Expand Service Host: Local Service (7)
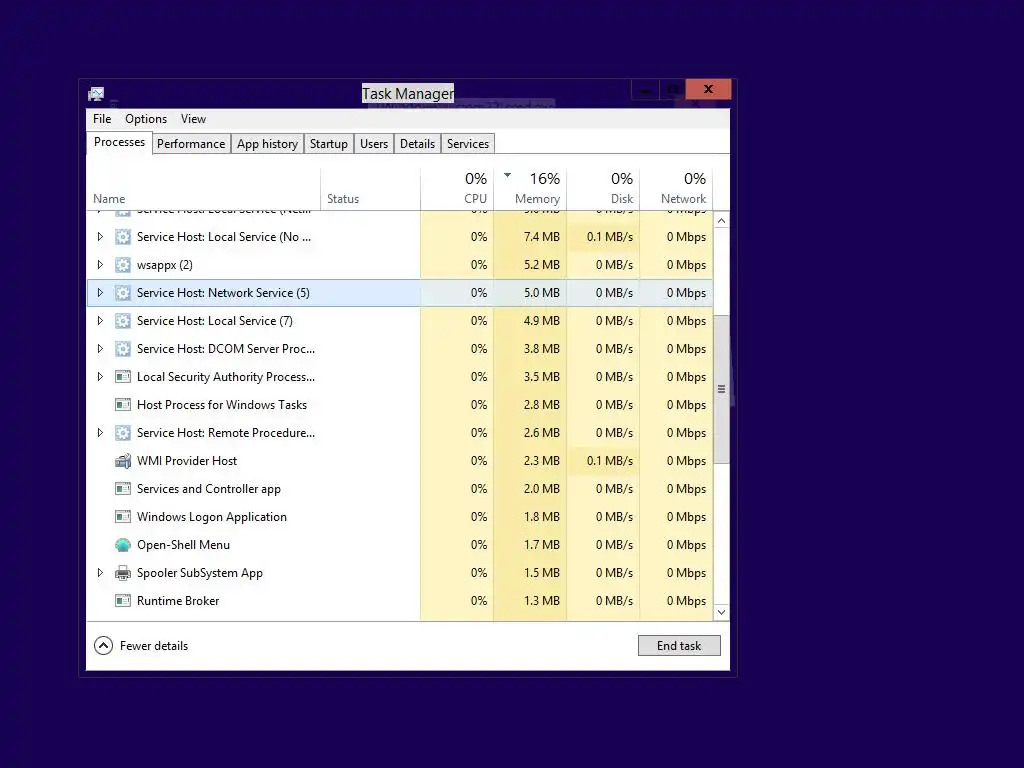1024x768 pixels. point(100,321)
